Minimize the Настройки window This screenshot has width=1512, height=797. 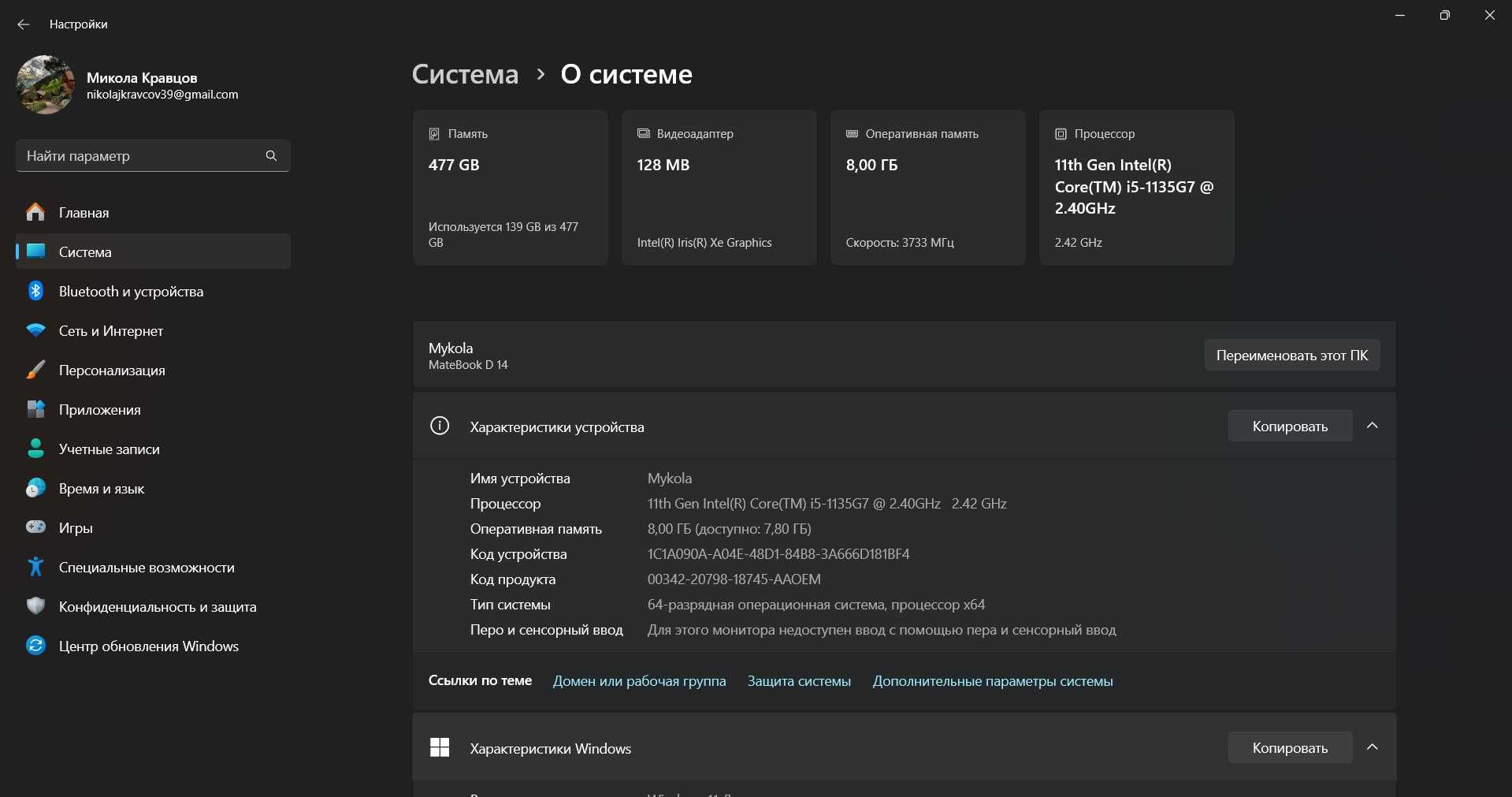(1400, 15)
